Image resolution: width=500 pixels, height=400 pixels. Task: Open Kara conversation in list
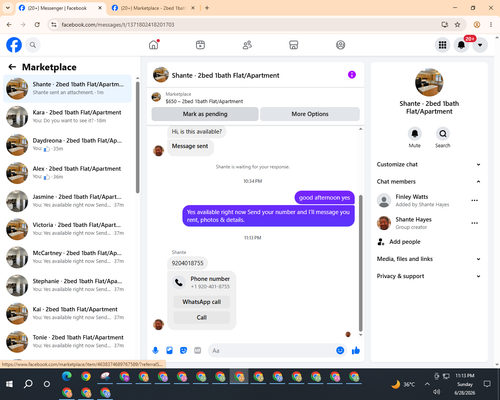pos(67,117)
